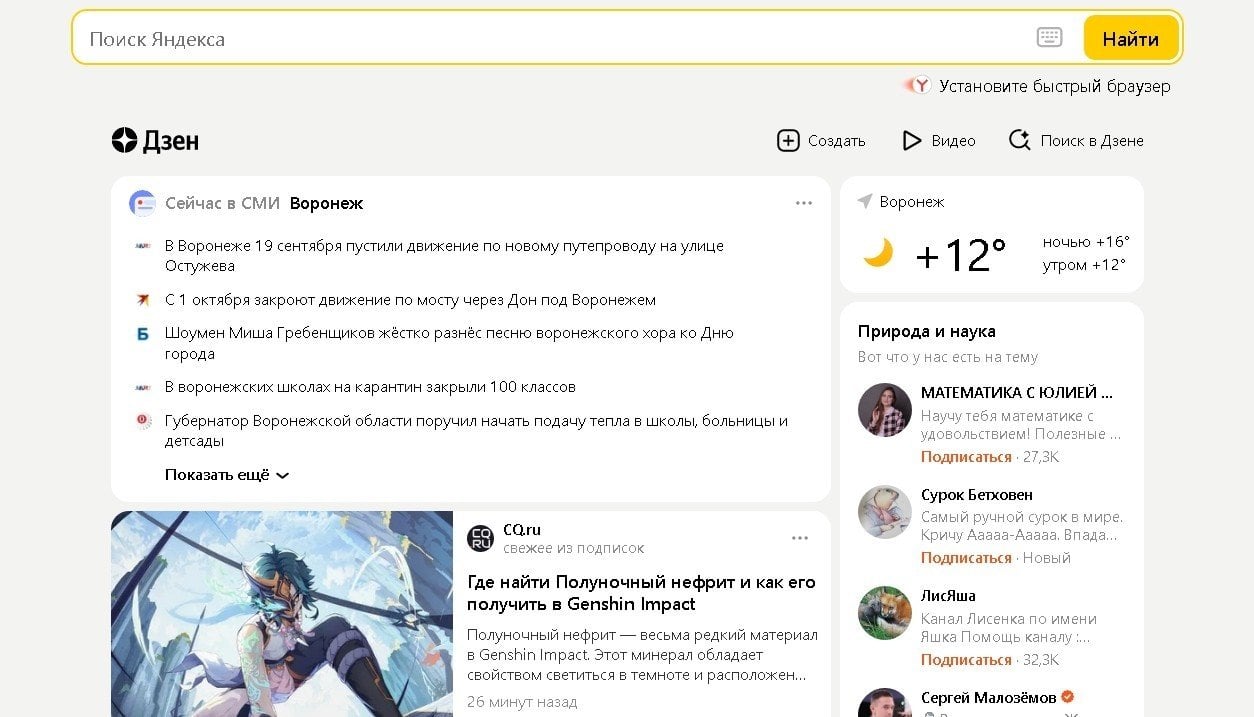This screenshot has height=717, width=1254.
Task: Click article description about Полуночный нефрит
Action: click(642, 655)
